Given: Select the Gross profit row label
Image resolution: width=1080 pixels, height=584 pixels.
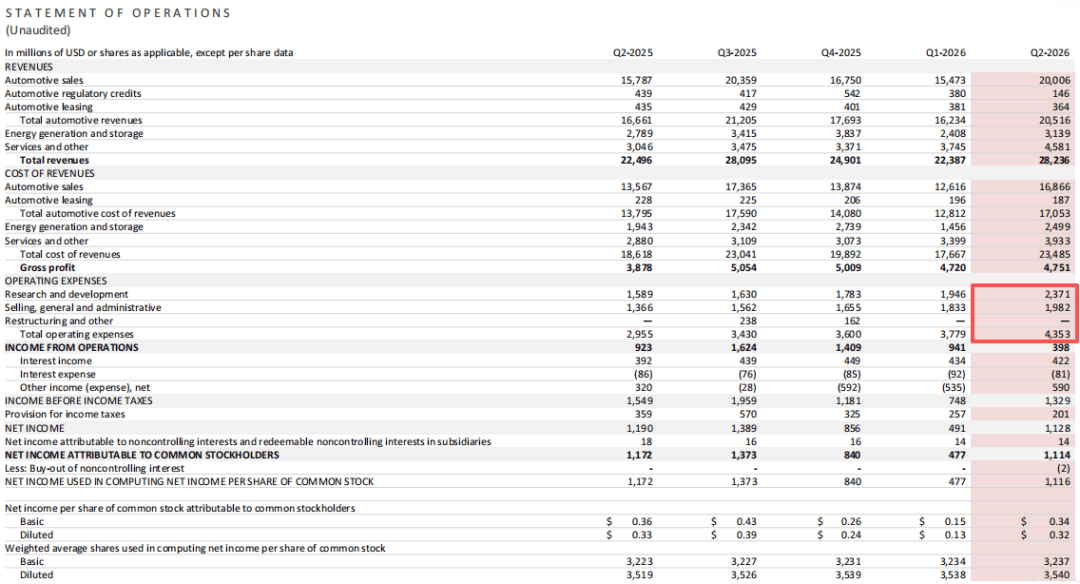Looking at the screenshot, I should coord(47,268).
